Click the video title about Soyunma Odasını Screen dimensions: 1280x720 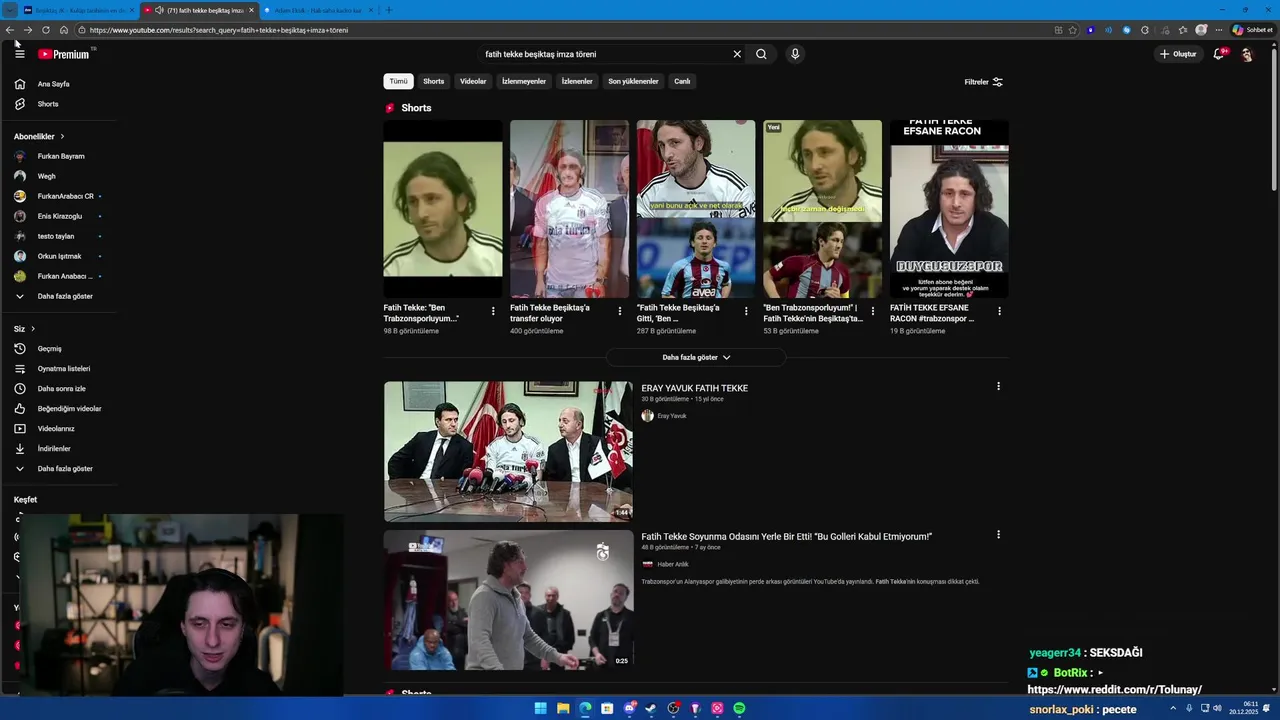(x=786, y=537)
